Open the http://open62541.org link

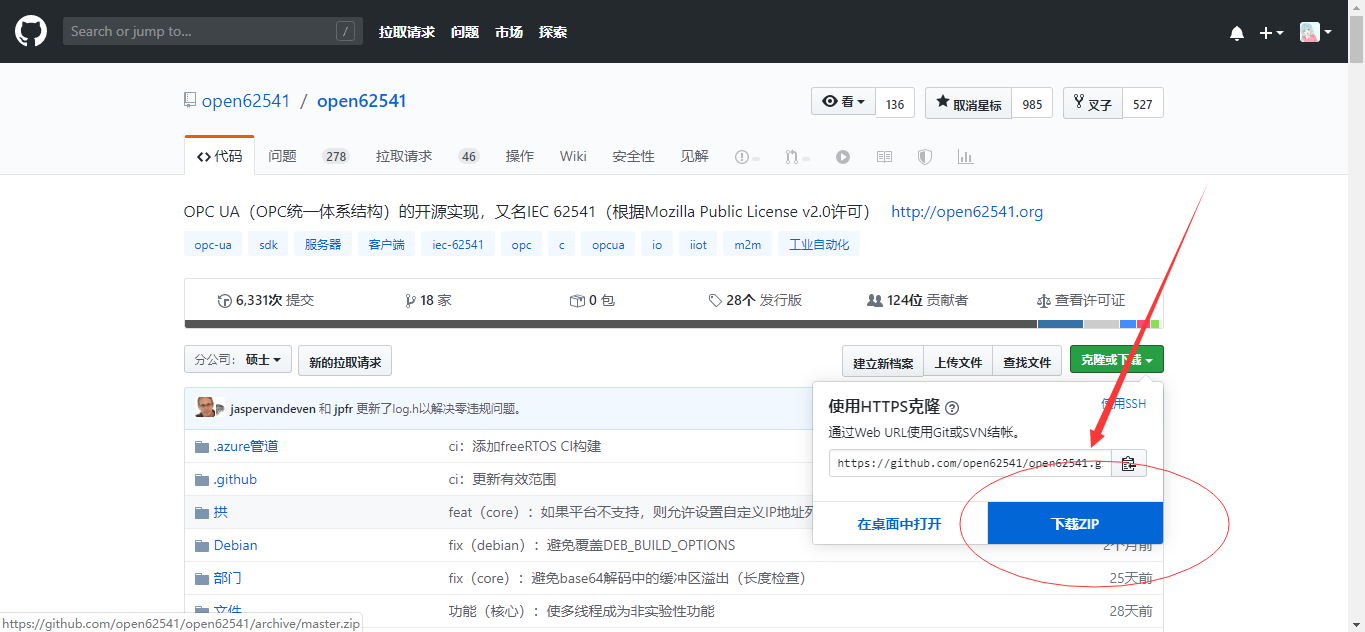(x=966, y=211)
